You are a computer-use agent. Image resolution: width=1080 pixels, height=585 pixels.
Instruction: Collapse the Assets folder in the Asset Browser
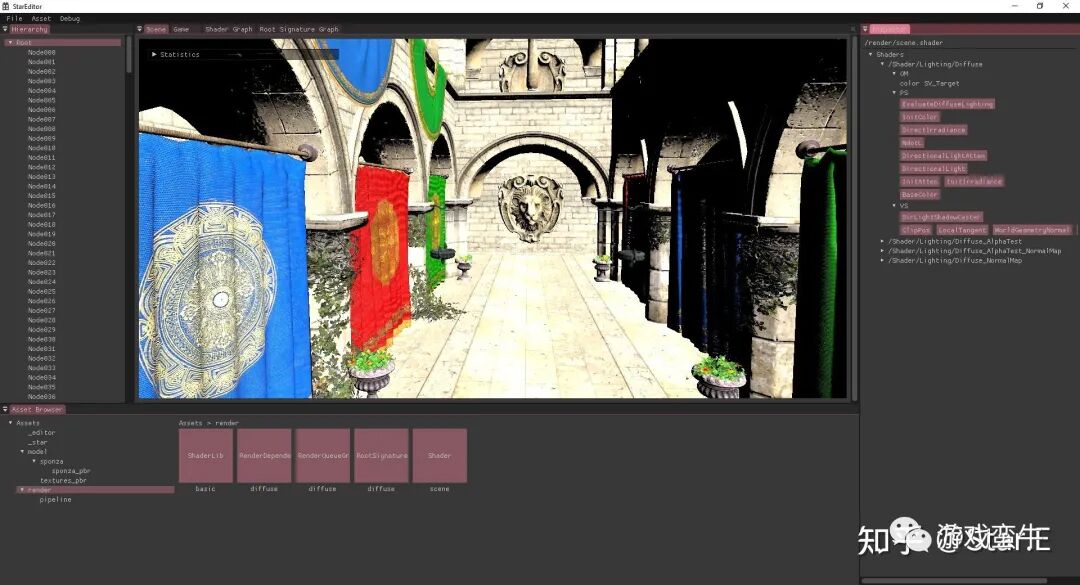point(10,422)
